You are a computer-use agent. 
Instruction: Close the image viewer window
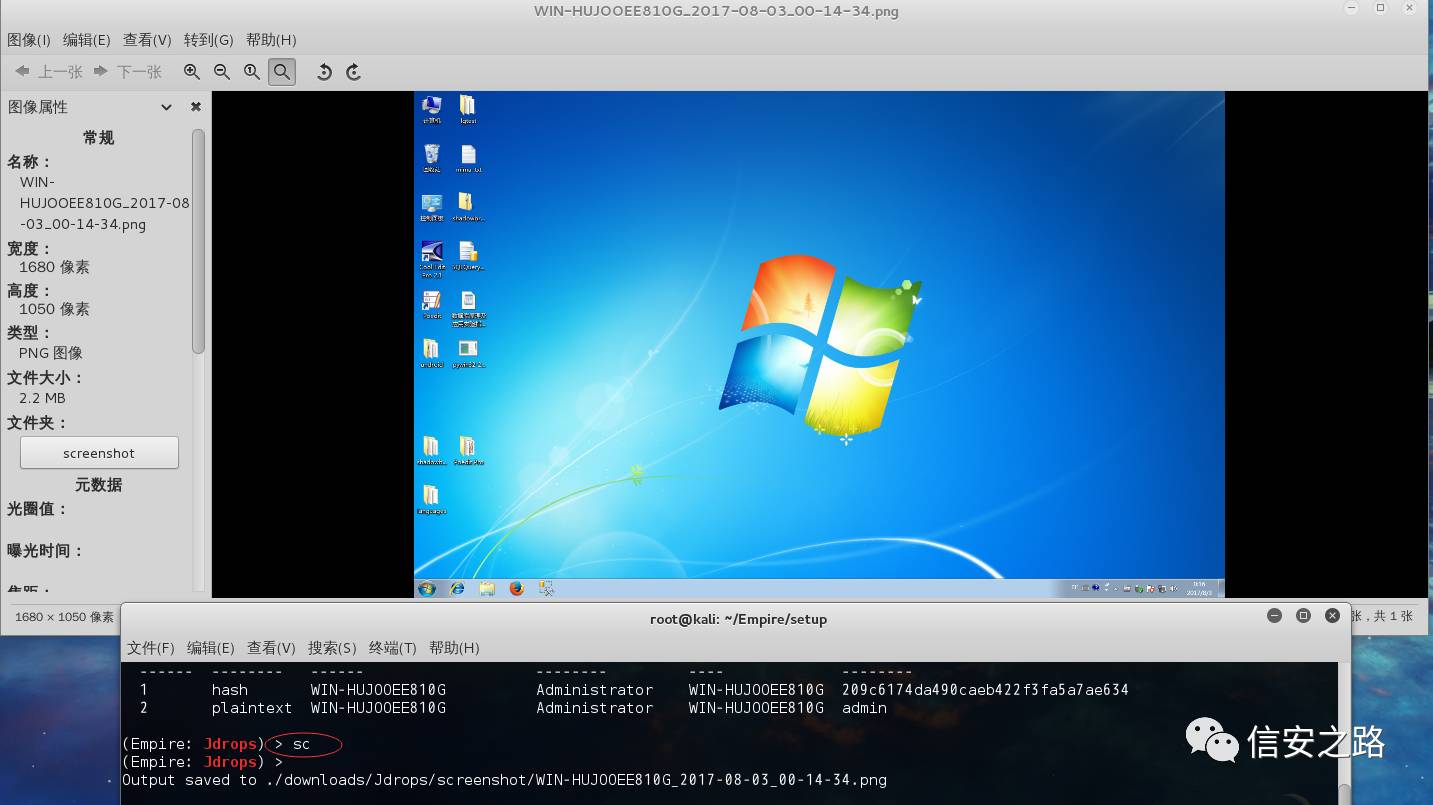coord(1409,8)
